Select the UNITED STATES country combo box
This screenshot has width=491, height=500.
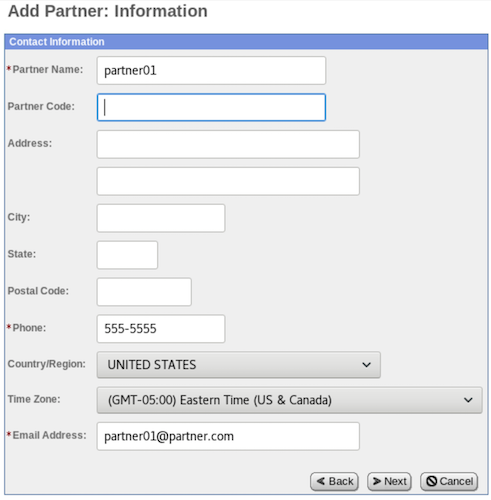coord(239,365)
